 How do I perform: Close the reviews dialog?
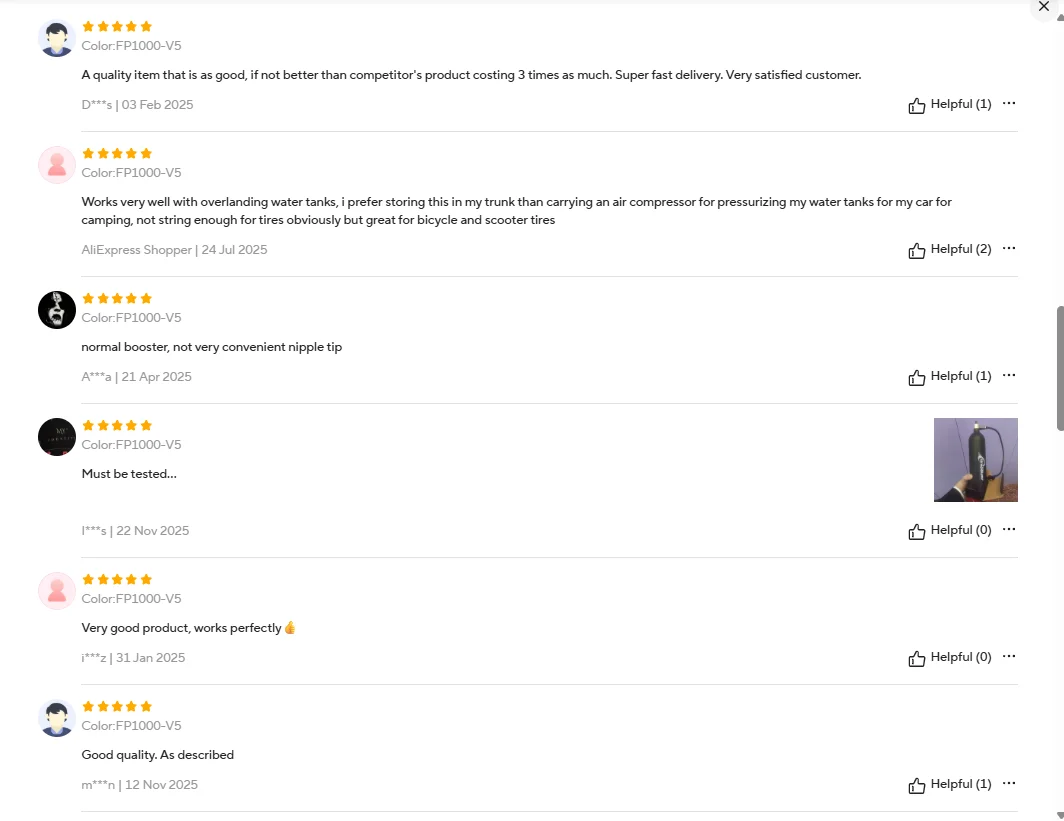pyautogui.click(x=1044, y=7)
